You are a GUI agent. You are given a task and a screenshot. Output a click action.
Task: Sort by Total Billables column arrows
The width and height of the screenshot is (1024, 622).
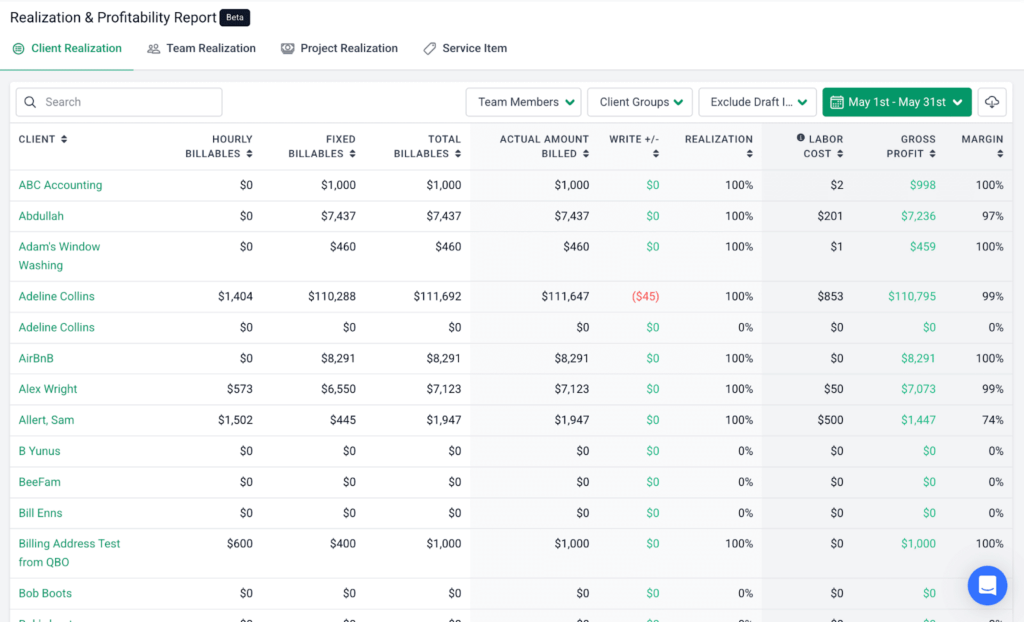[458, 154]
